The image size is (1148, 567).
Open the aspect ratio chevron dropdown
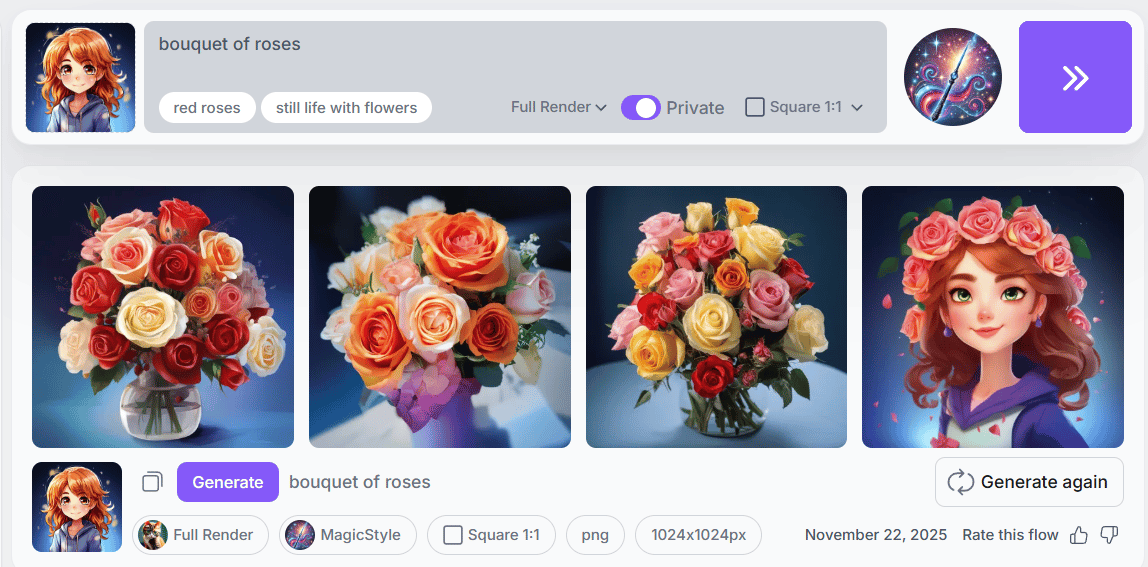pyautogui.click(x=857, y=108)
